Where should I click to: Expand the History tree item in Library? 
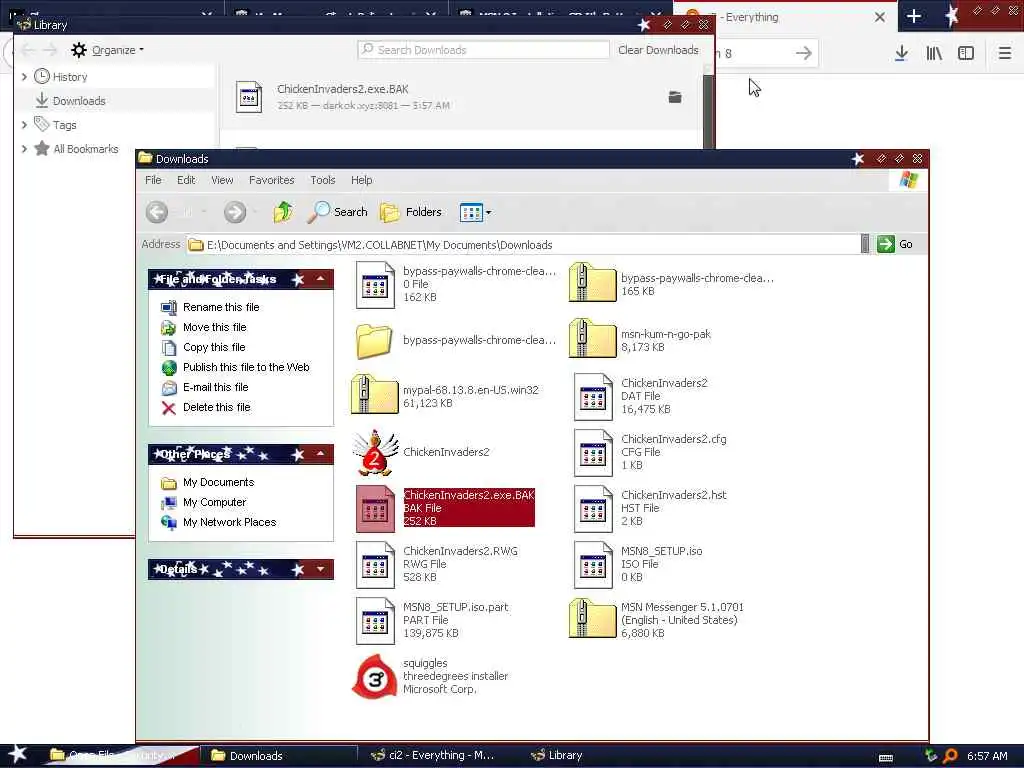[24, 77]
